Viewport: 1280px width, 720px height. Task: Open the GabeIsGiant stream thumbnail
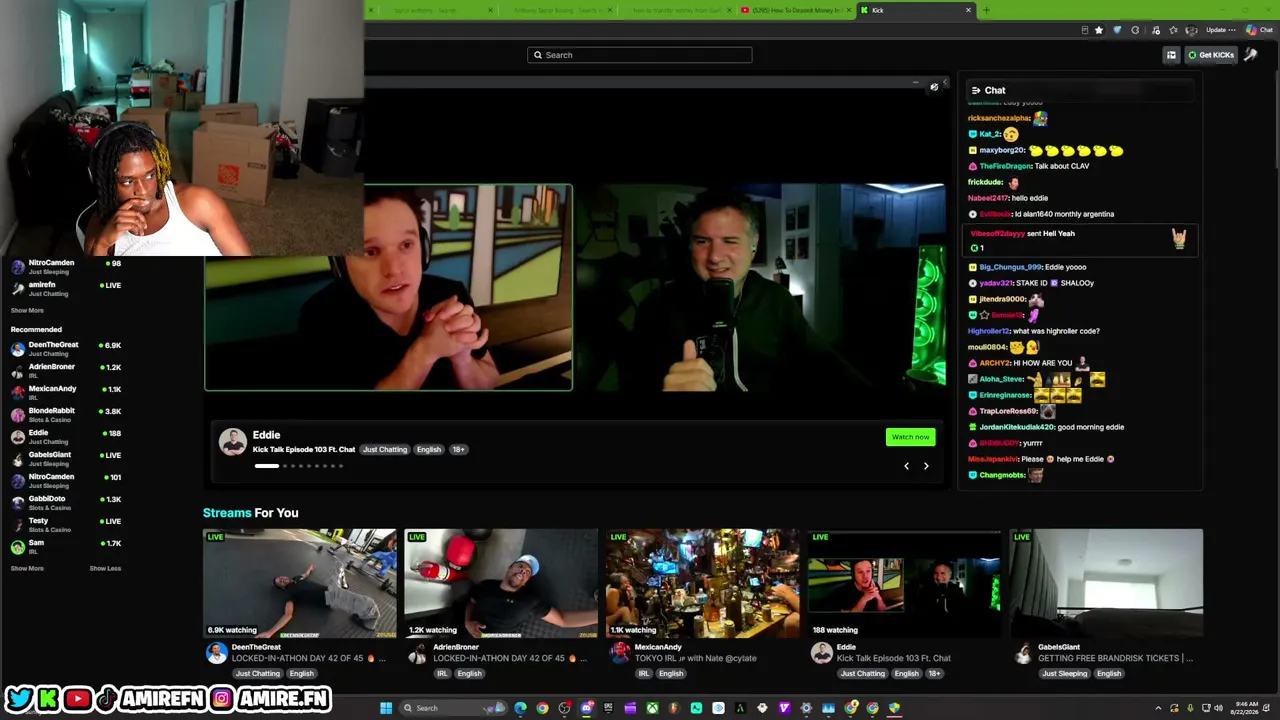pos(1106,583)
